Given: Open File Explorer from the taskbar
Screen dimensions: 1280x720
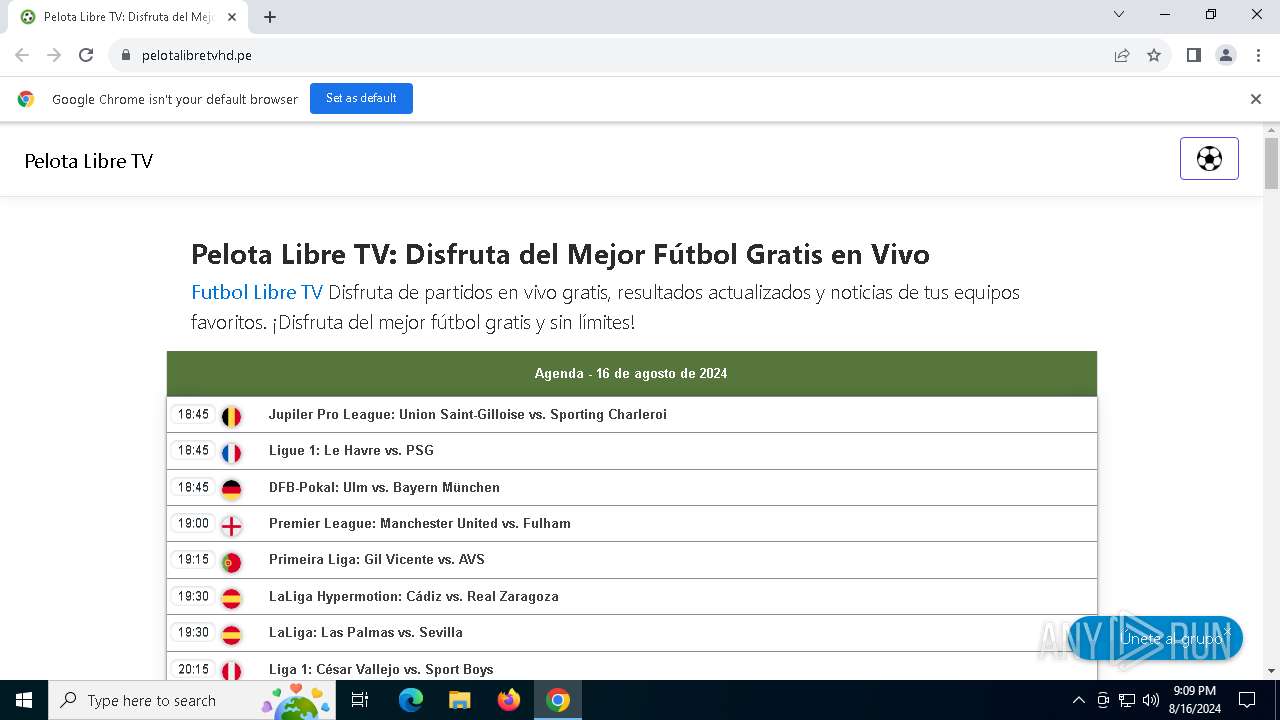Looking at the screenshot, I should point(459,700).
